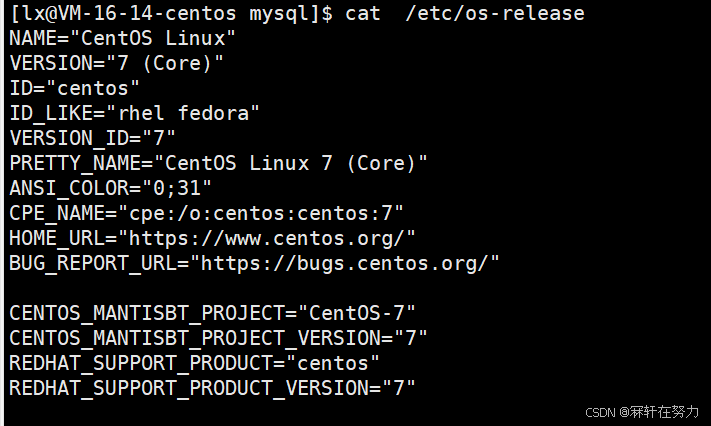The height and width of the screenshot is (426, 711).
Task: Click the https://bugs.centos.org/ bug report URL
Action: coord(350,263)
